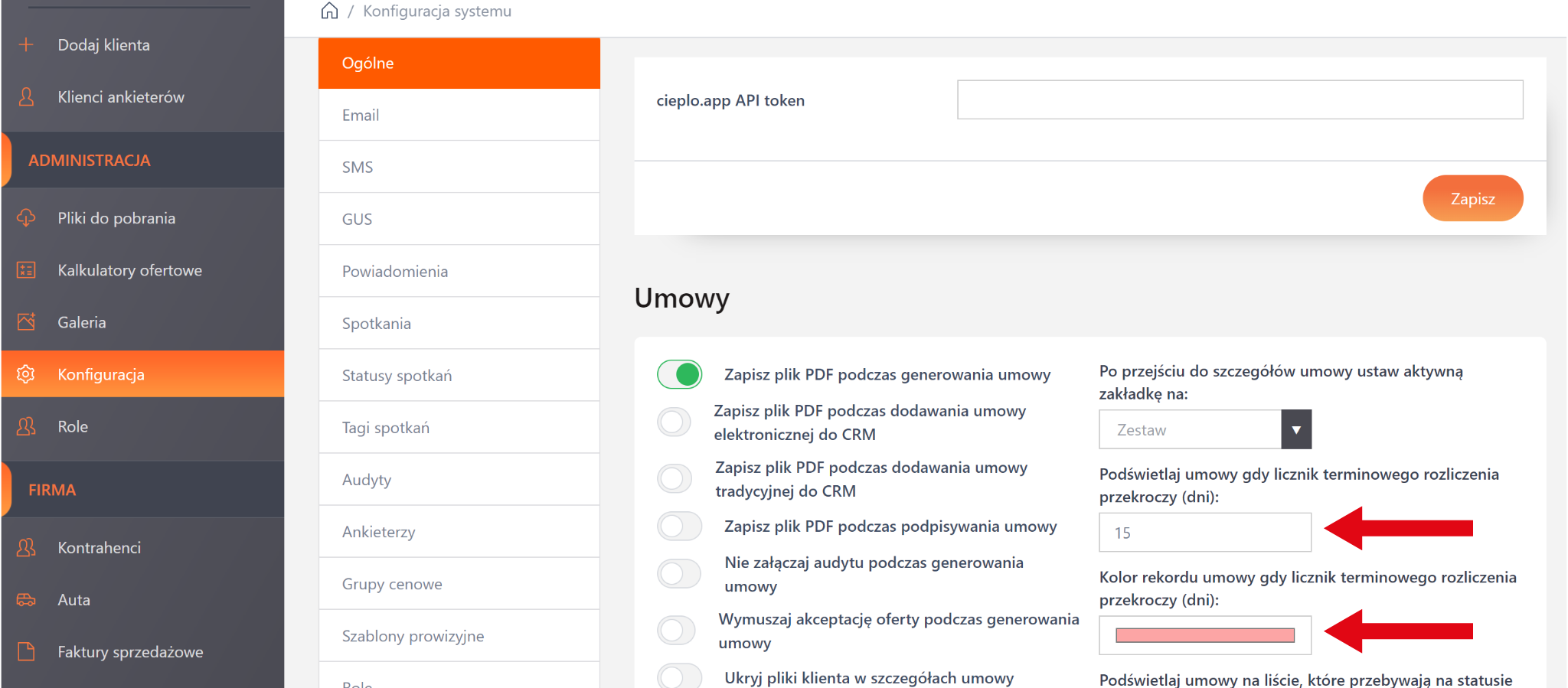Viewport: 1568px width, 688px height.
Task: Open Kalkulatory ofertowe via its calculator icon
Action: 26,270
